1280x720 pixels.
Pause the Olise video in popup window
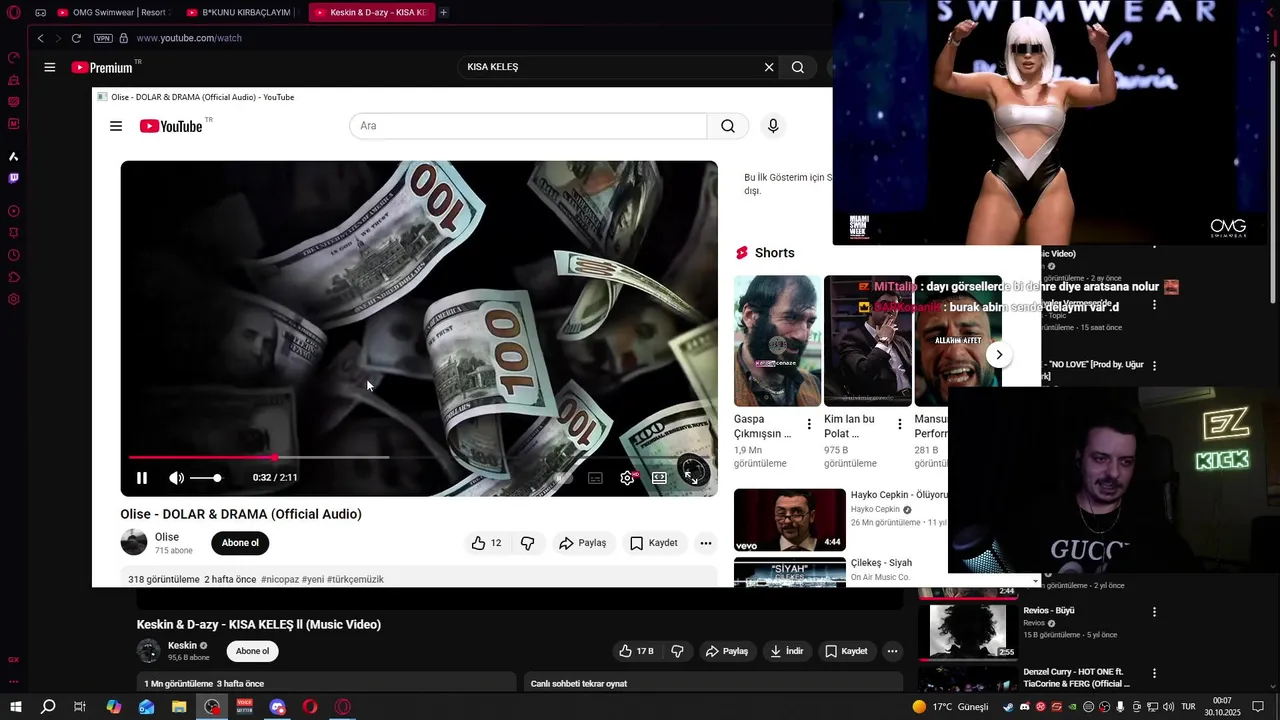142,478
